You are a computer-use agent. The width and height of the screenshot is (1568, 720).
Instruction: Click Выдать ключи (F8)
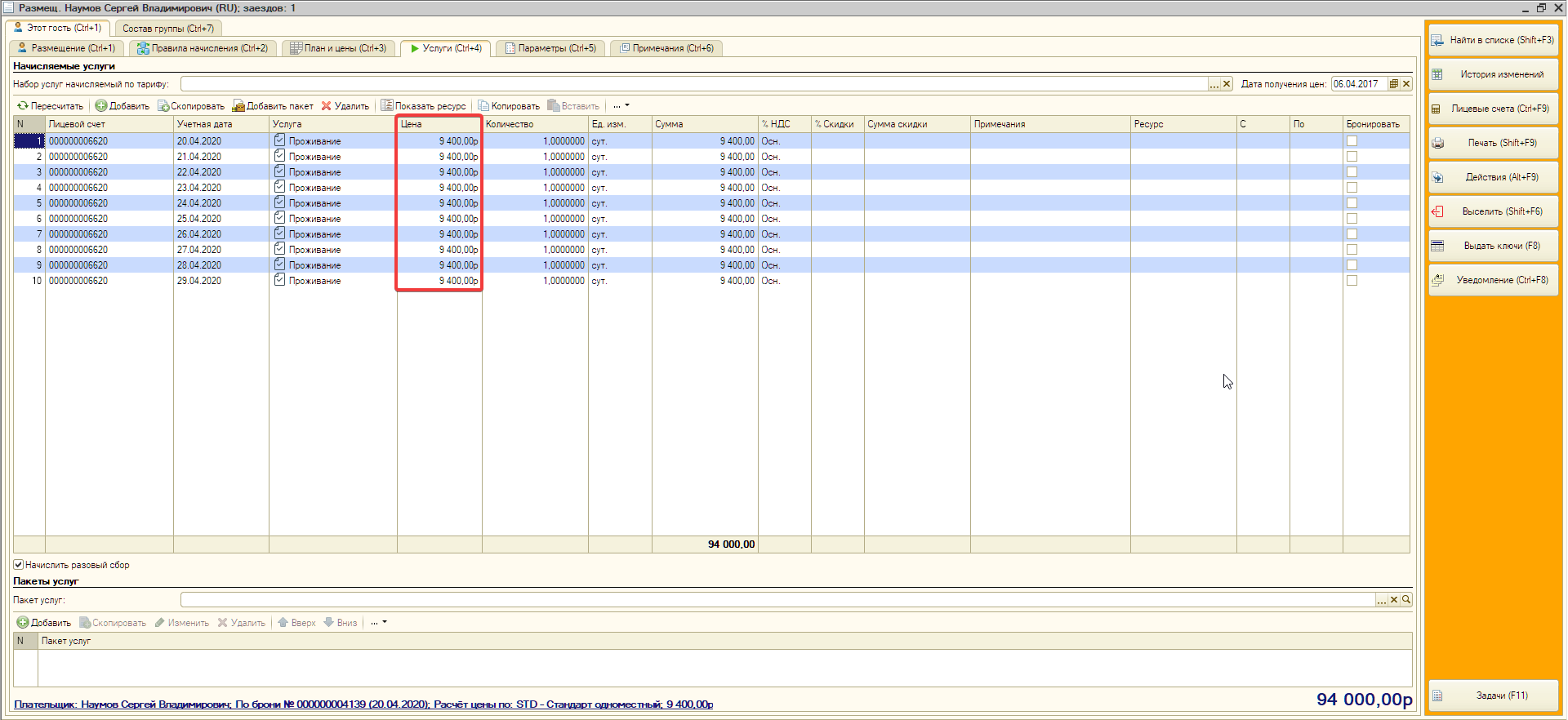[x=1493, y=246]
